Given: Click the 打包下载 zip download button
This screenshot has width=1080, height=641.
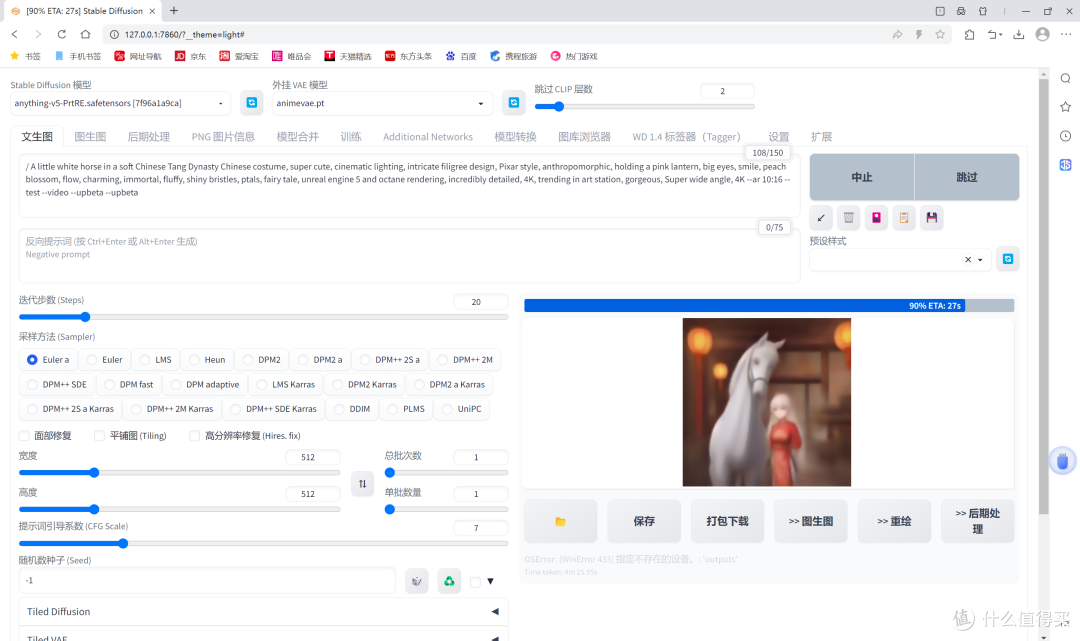Looking at the screenshot, I should 727,521.
